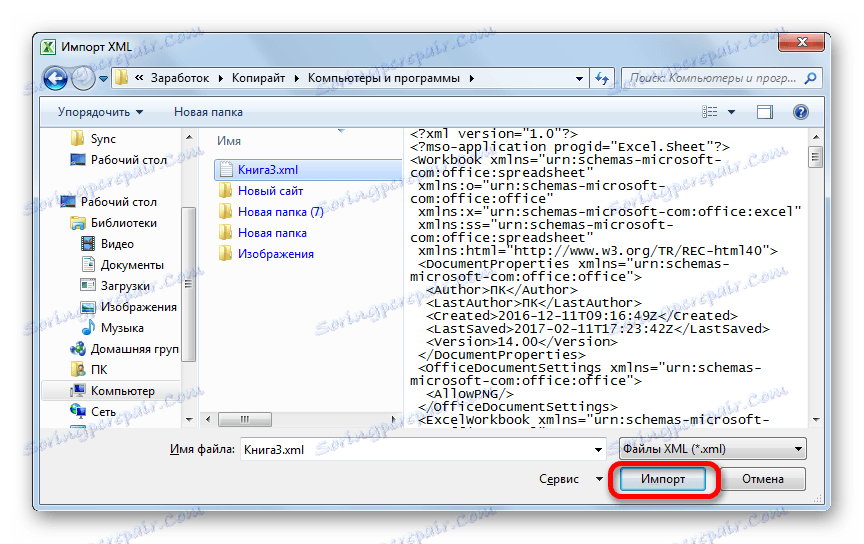Click the Back navigation arrow

[55, 78]
